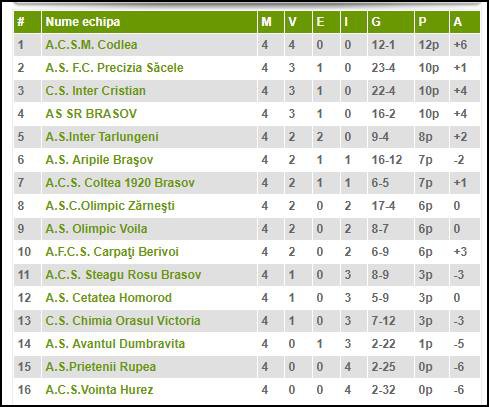Open A.S.C.Olimpic Zărneşti team page
Image resolution: width=489 pixels, height=407 pixels.
pos(110,206)
